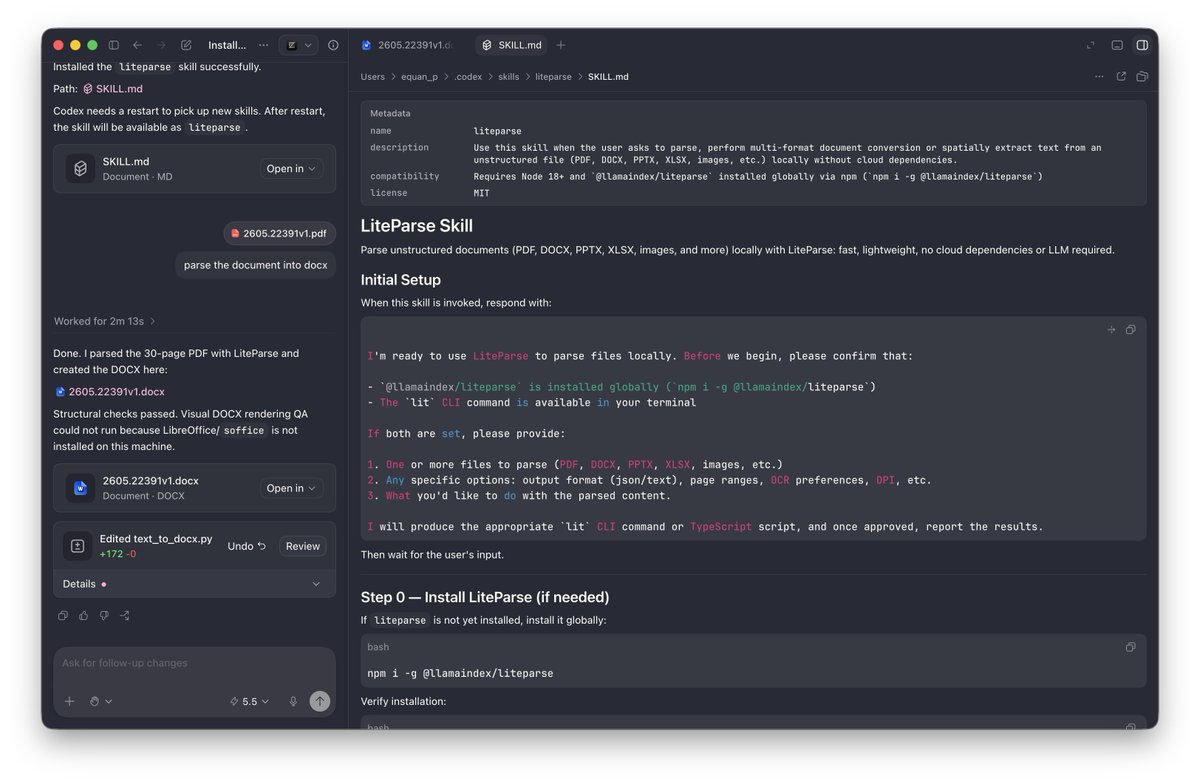Click the info circle icon

pyautogui.click(x=333, y=45)
